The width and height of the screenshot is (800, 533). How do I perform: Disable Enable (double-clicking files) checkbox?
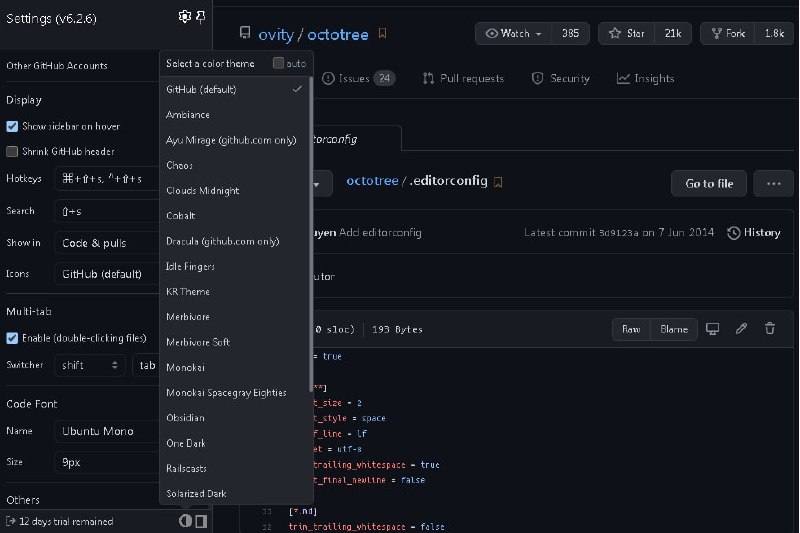tap(12, 338)
